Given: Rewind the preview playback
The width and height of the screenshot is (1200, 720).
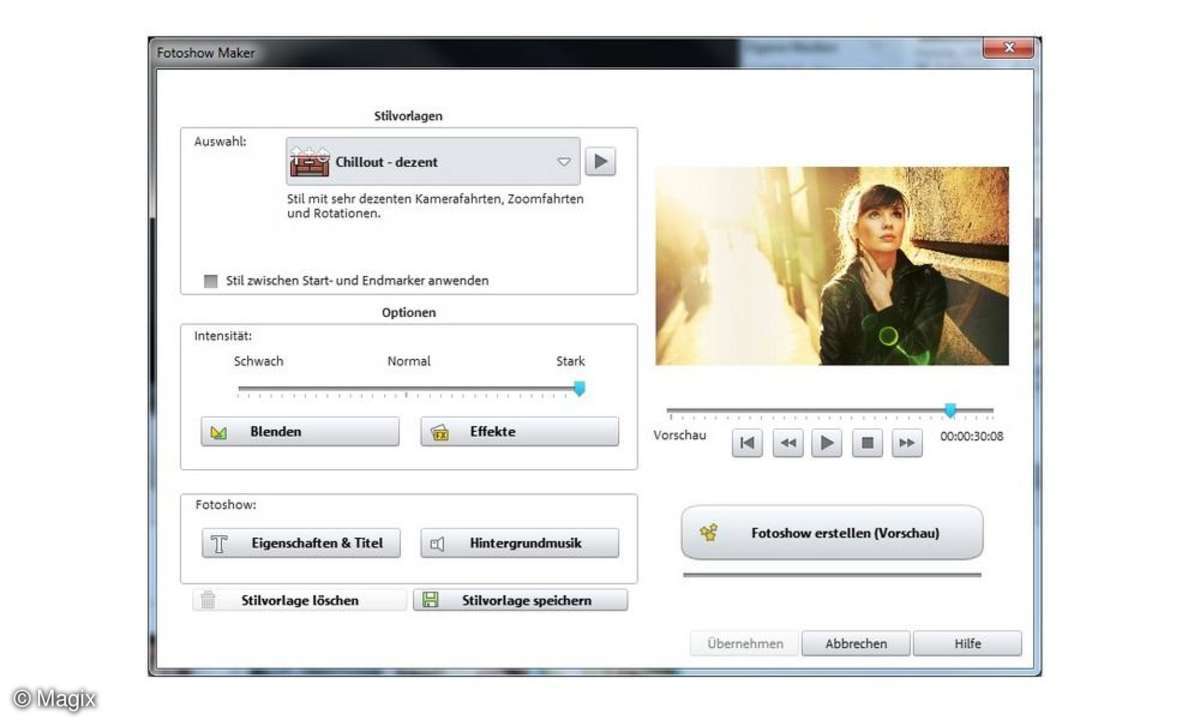Looking at the screenshot, I should (787, 443).
